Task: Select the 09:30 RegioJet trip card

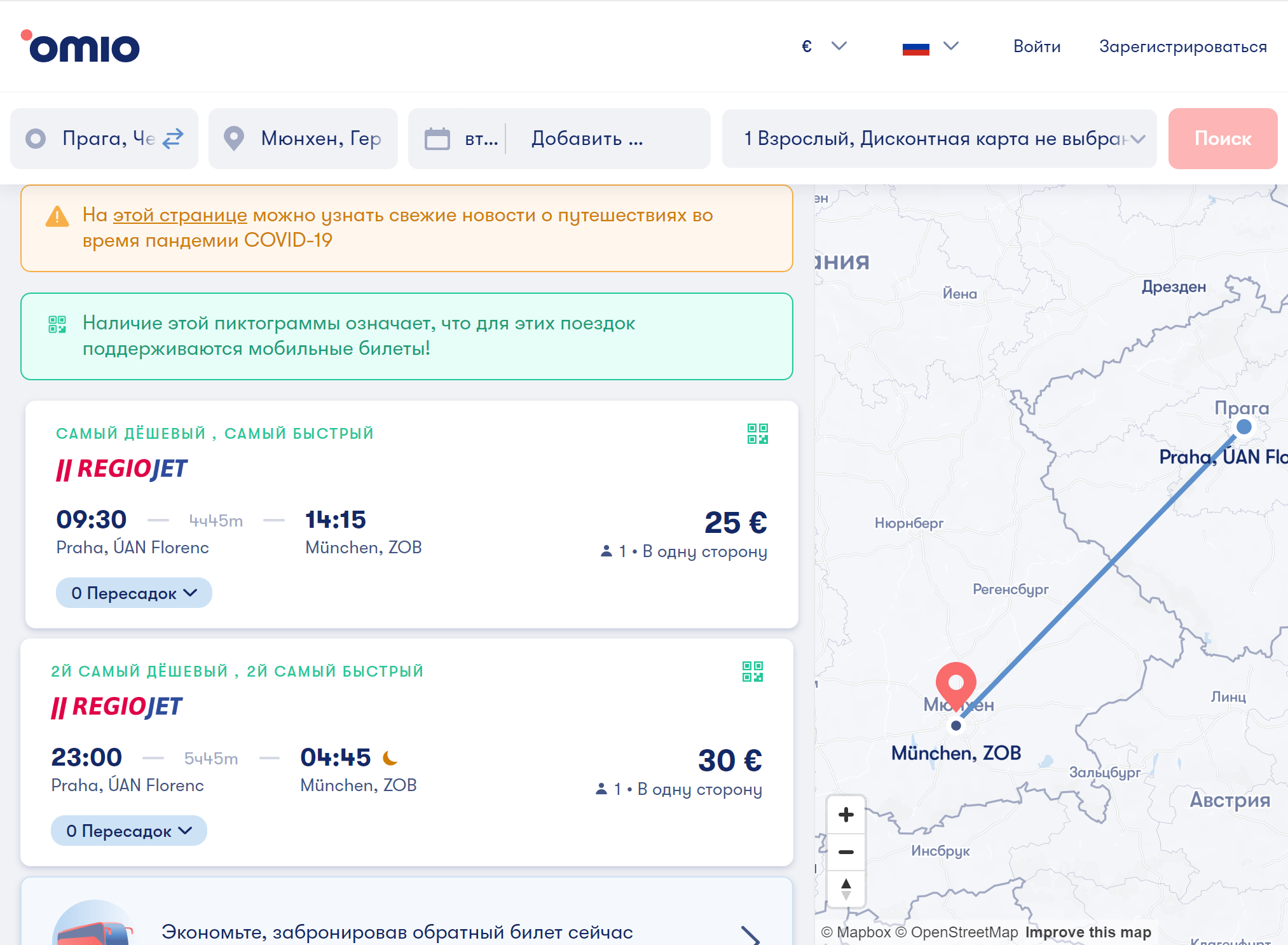Action: pyautogui.click(x=412, y=514)
